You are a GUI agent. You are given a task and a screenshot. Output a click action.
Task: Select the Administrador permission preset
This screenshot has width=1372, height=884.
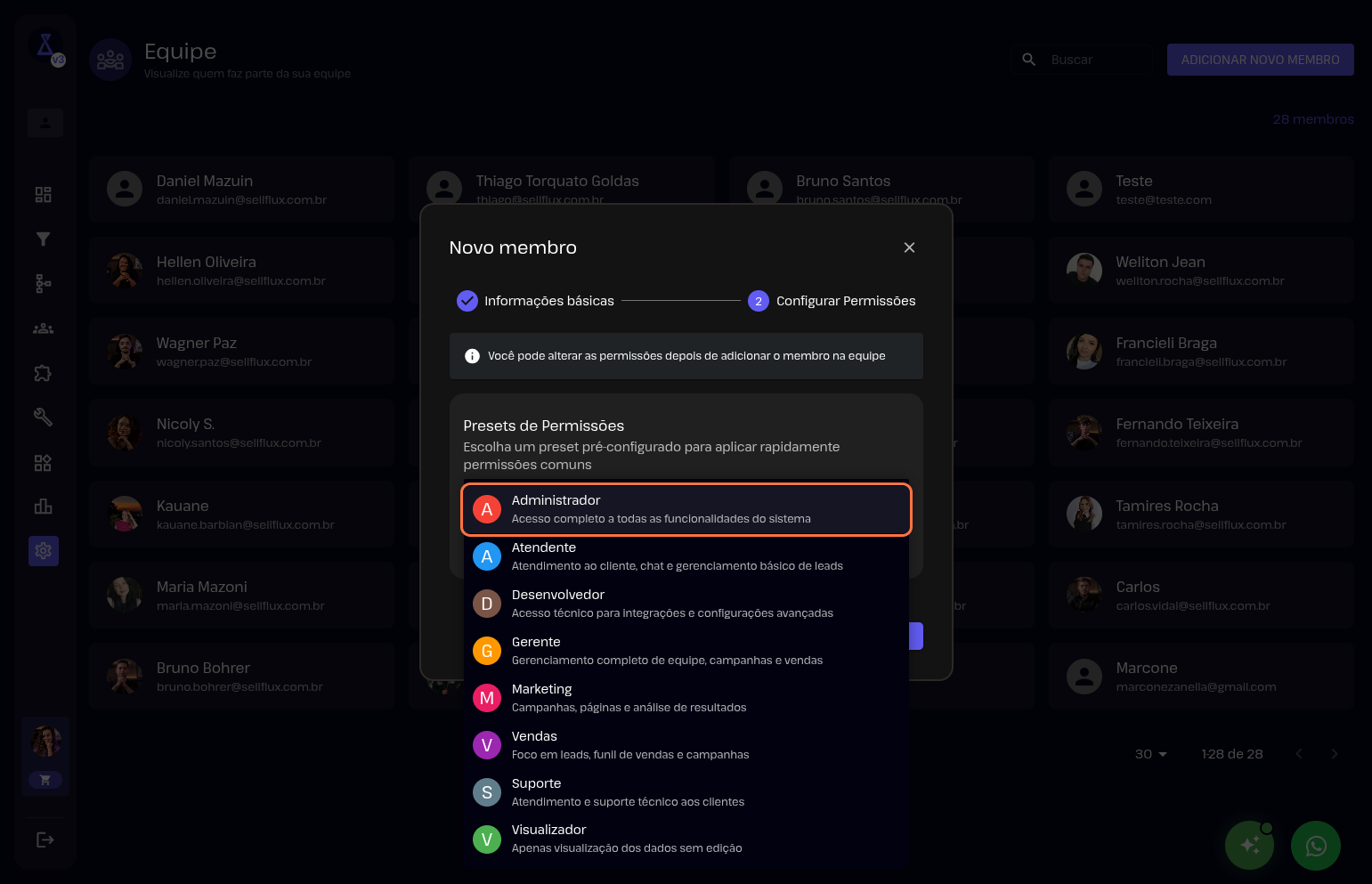686,509
